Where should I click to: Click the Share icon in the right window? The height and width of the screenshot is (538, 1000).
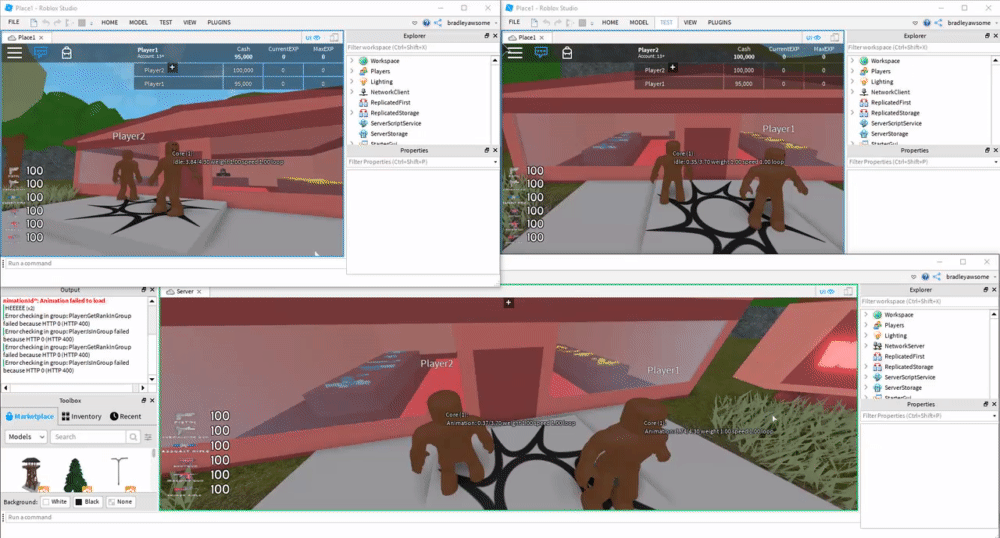click(939, 22)
